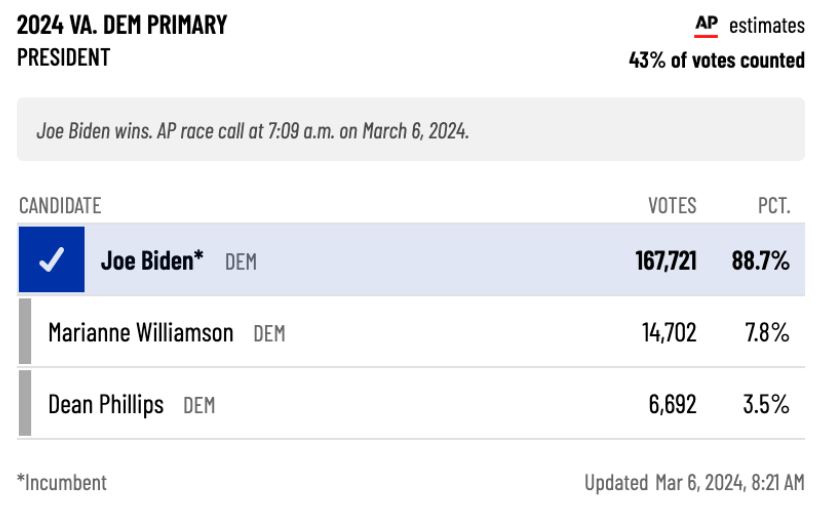Click Williamson's 14,702 vote count
Screen dimensions: 816x505
click(x=669, y=333)
